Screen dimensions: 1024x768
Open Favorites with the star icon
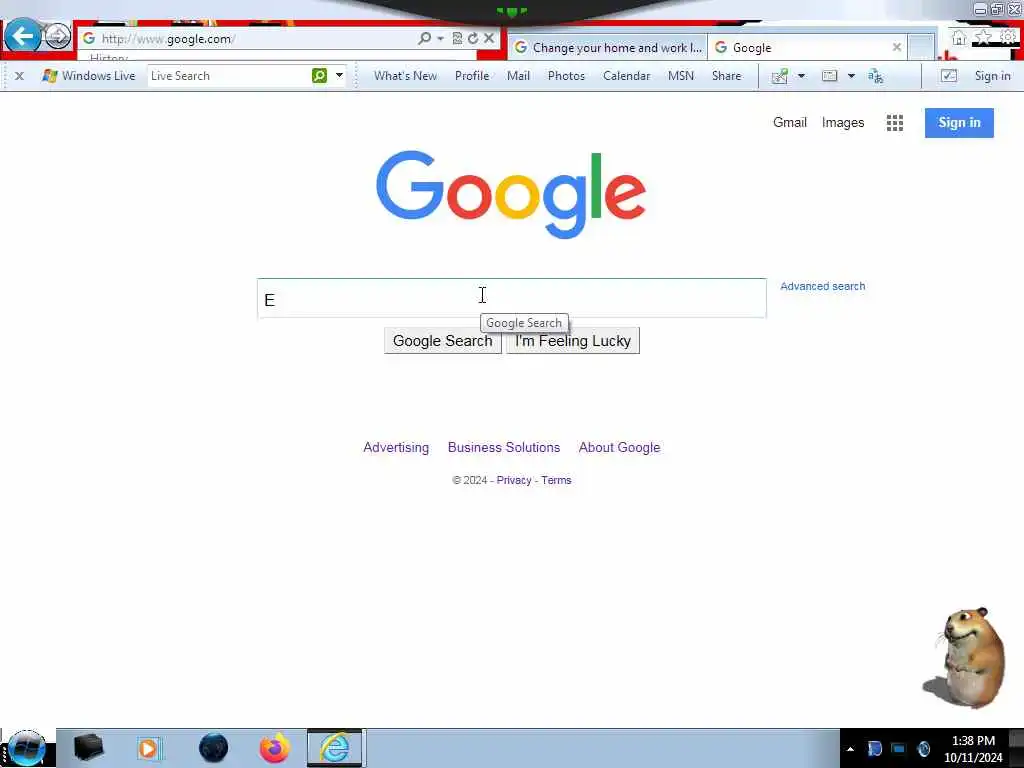pyautogui.click(x=983, y=38)
